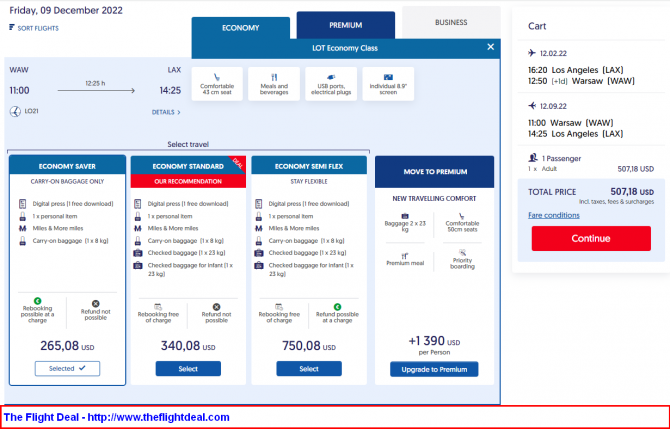Click Economy Saver Miles & More icon
Viewport: 670px width, 429px height.
tap(23, 229)
